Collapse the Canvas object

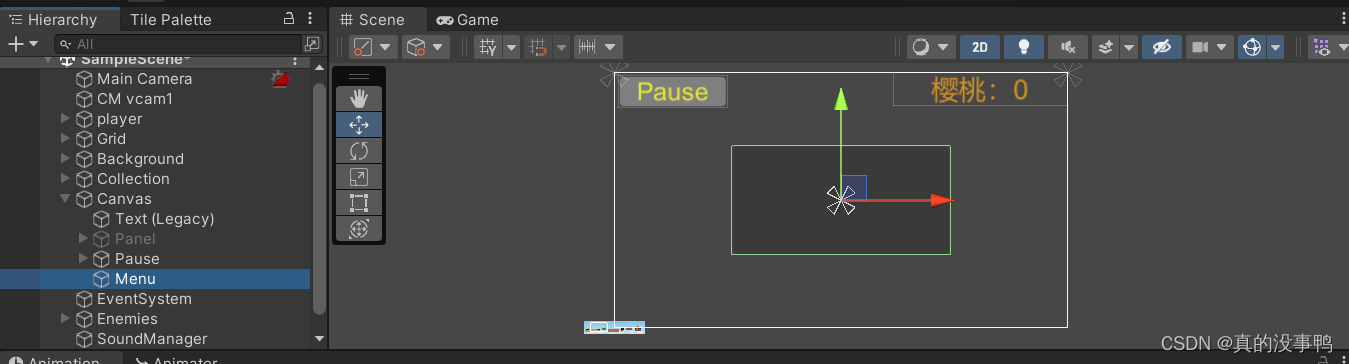(x=65, y=198)
